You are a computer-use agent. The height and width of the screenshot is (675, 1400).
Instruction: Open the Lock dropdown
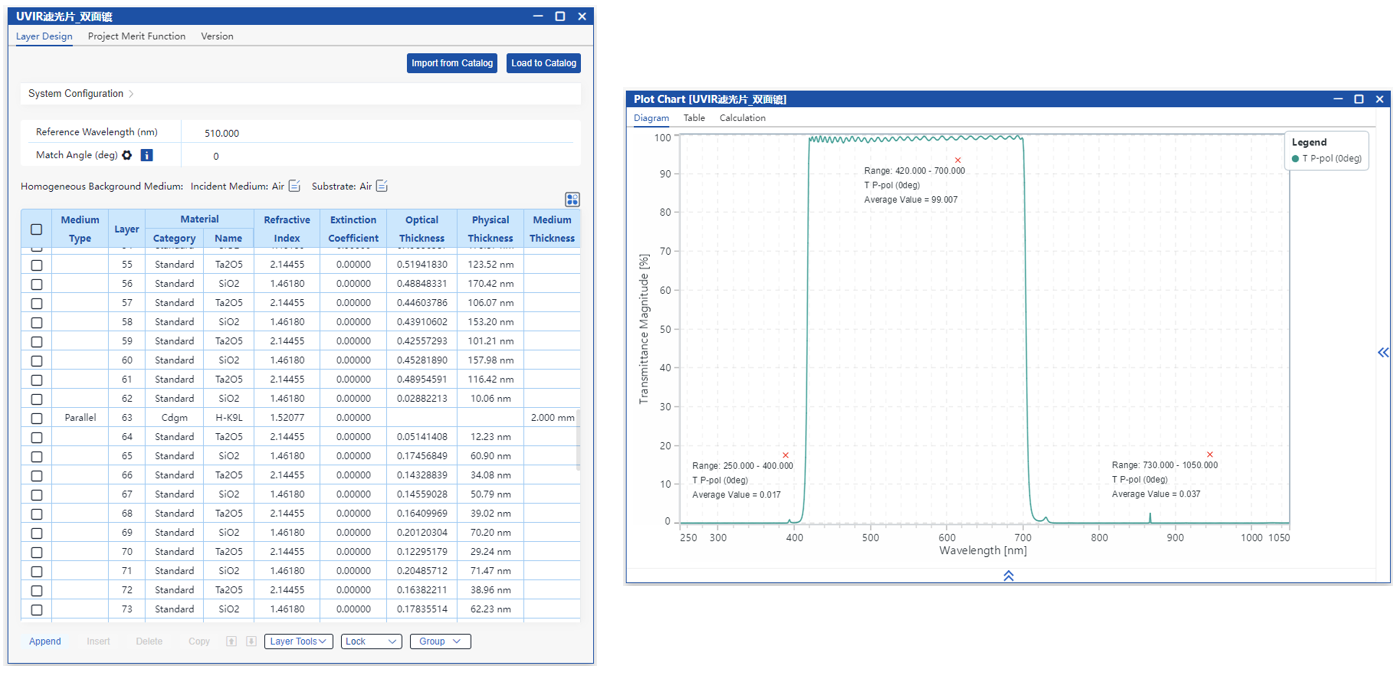point(371,642)
